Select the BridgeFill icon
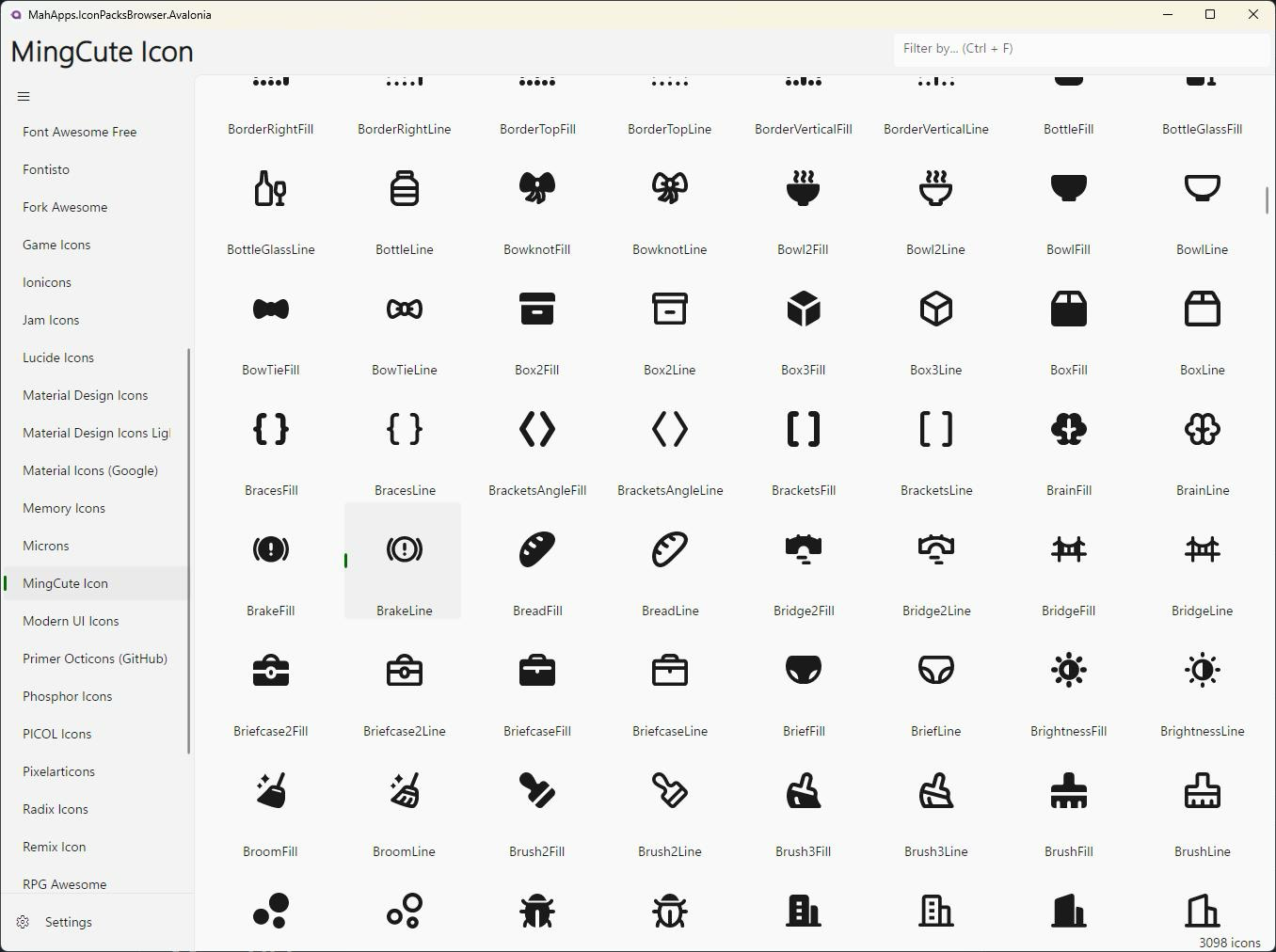The width and height of the screenshot is (1276, 952). tap(1069, 549)
